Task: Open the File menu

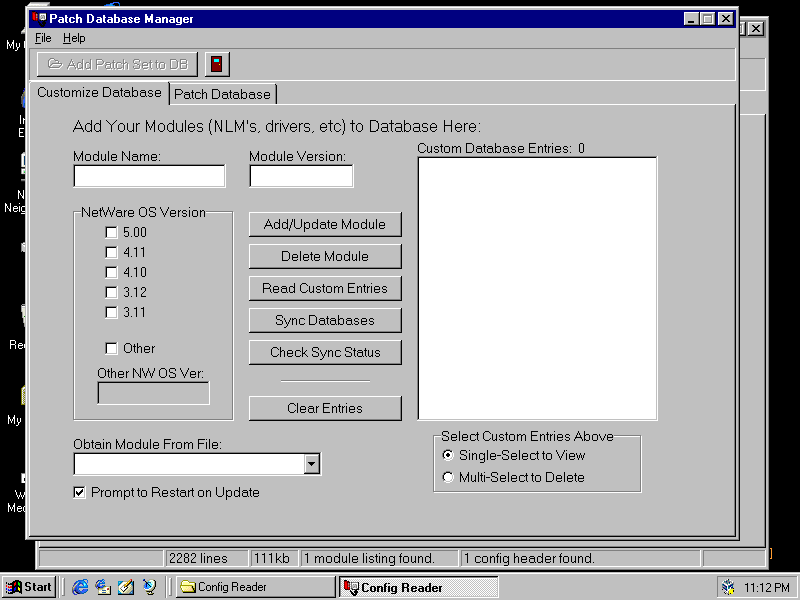Action: pyautogui.click(x=43, y=38)
